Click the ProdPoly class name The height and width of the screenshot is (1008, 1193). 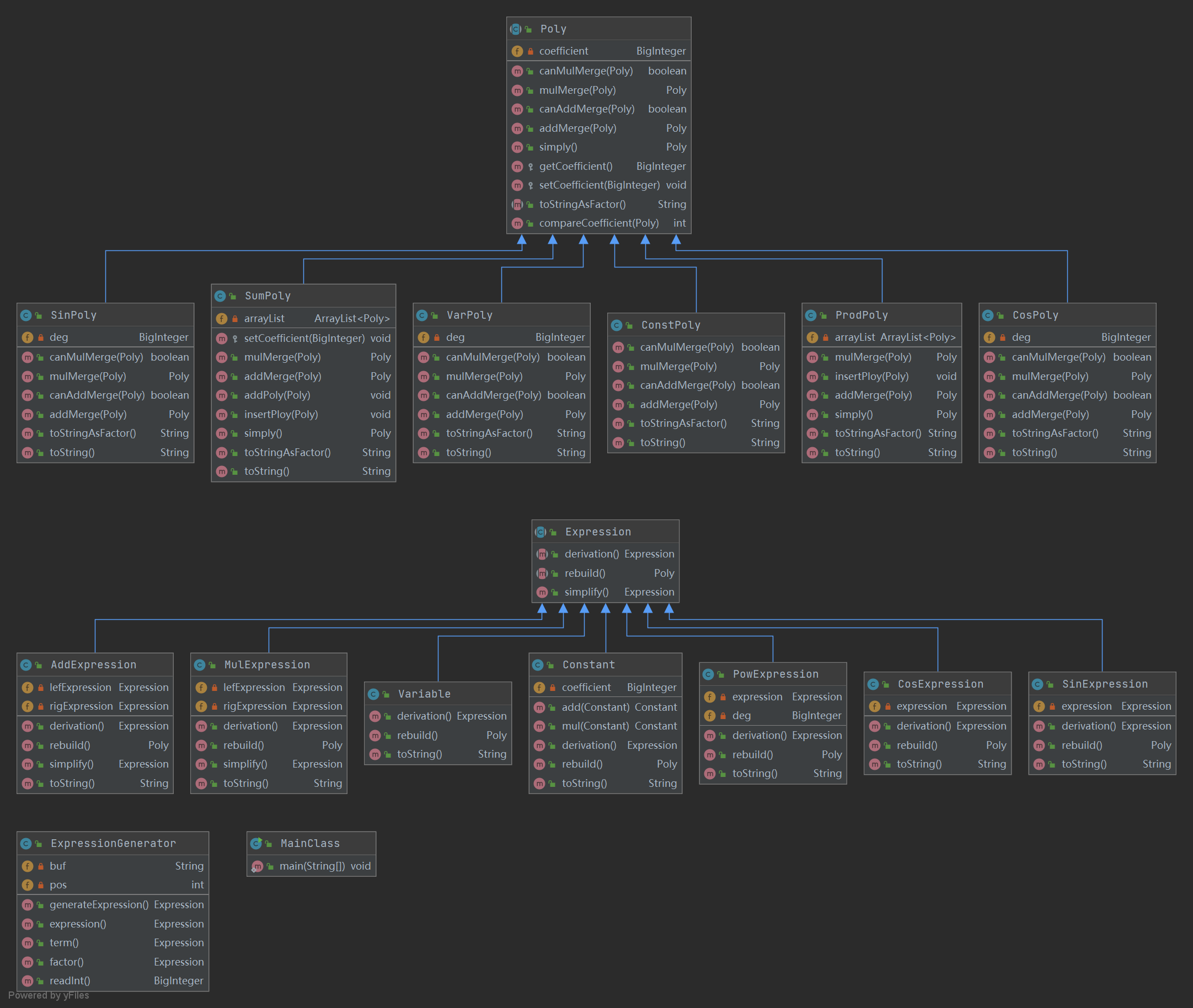pos(862,315)
